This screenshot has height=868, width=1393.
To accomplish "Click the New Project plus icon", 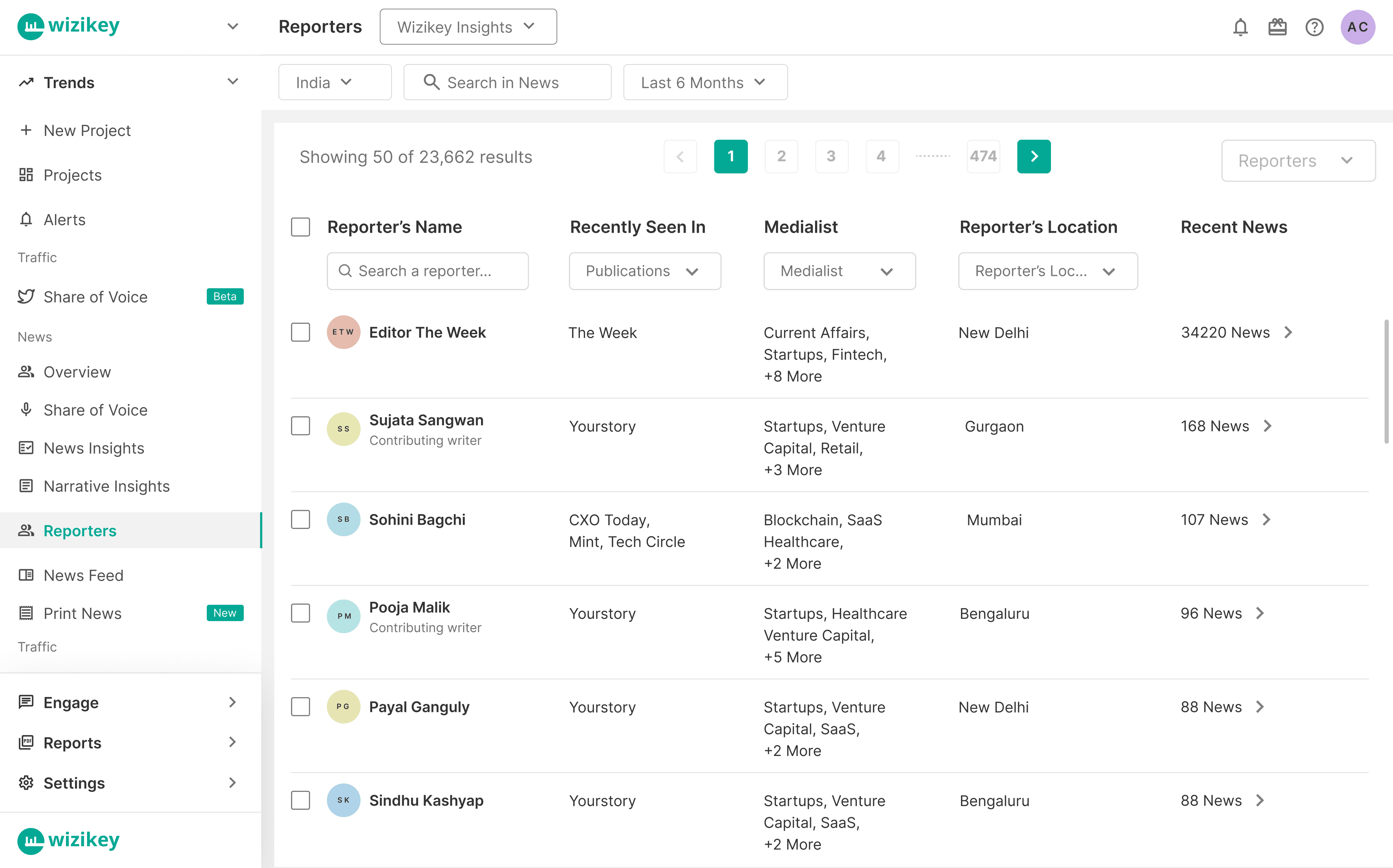I will (26, 130).
